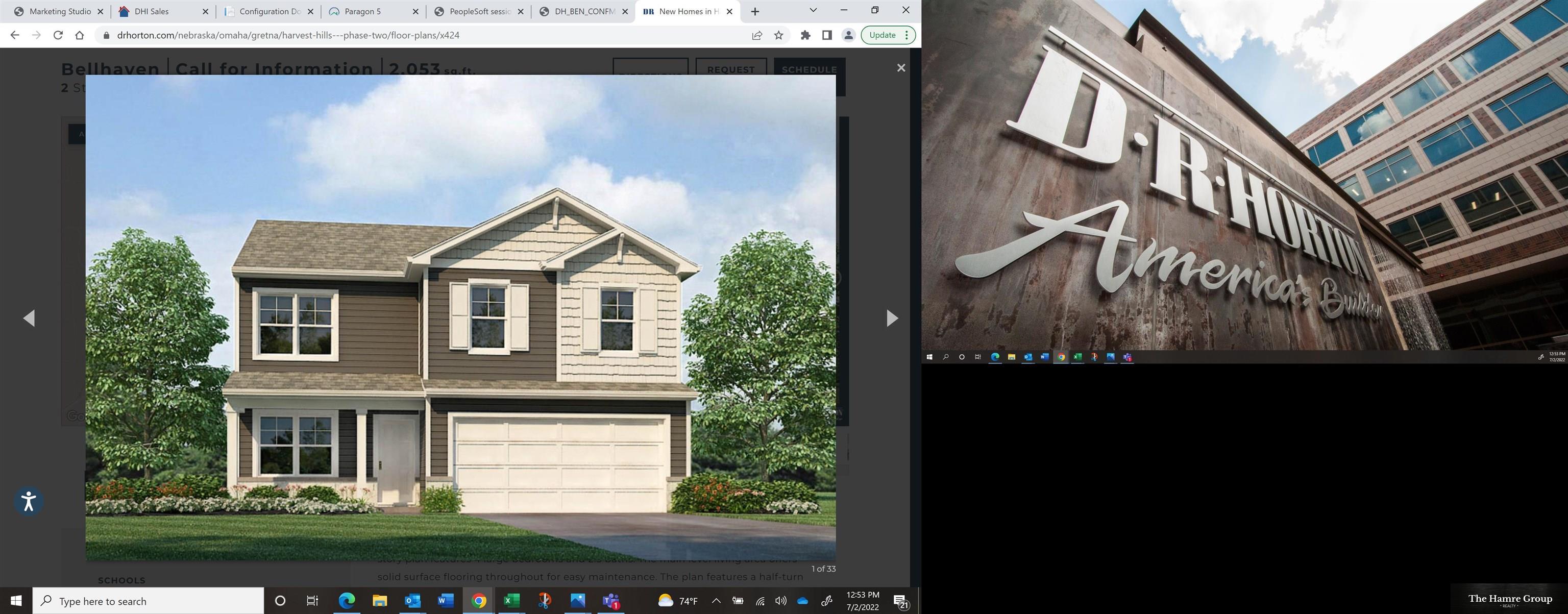Open Outlook from the taskbar

click(413, 601)
